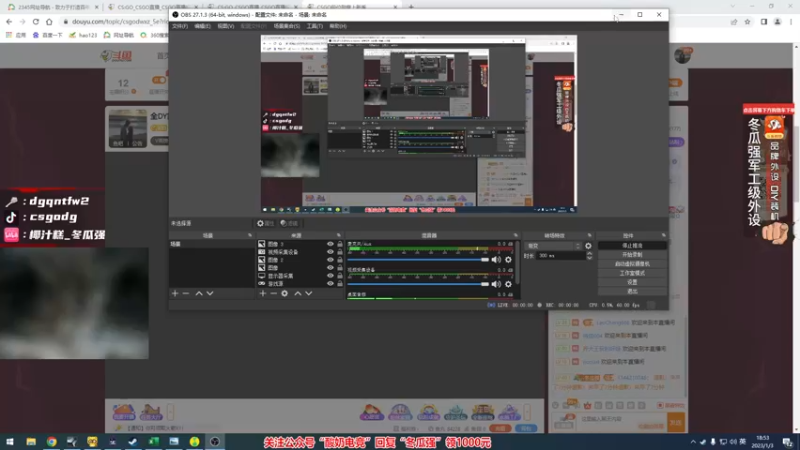This screenshot has height=450, width=800.
Task: Open the Scene Collection (场景集合) menu
Action: [x=287, y=26]
